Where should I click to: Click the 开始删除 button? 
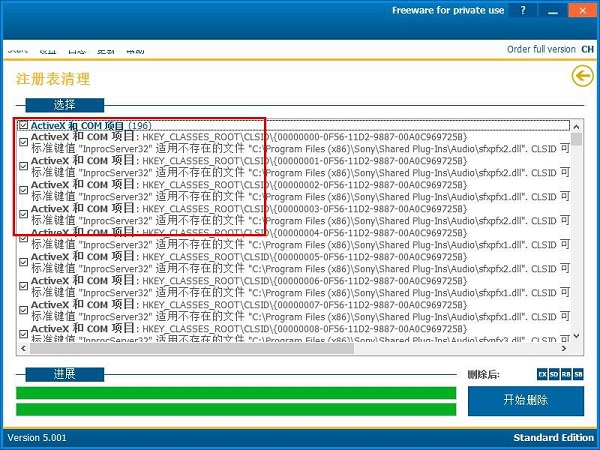coord(526,401)
